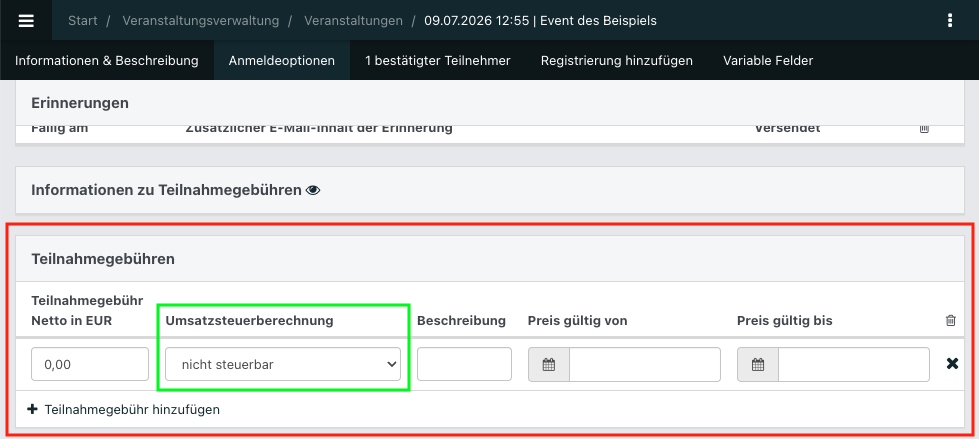Click the Preis gültig bis date field

(854, 365)
